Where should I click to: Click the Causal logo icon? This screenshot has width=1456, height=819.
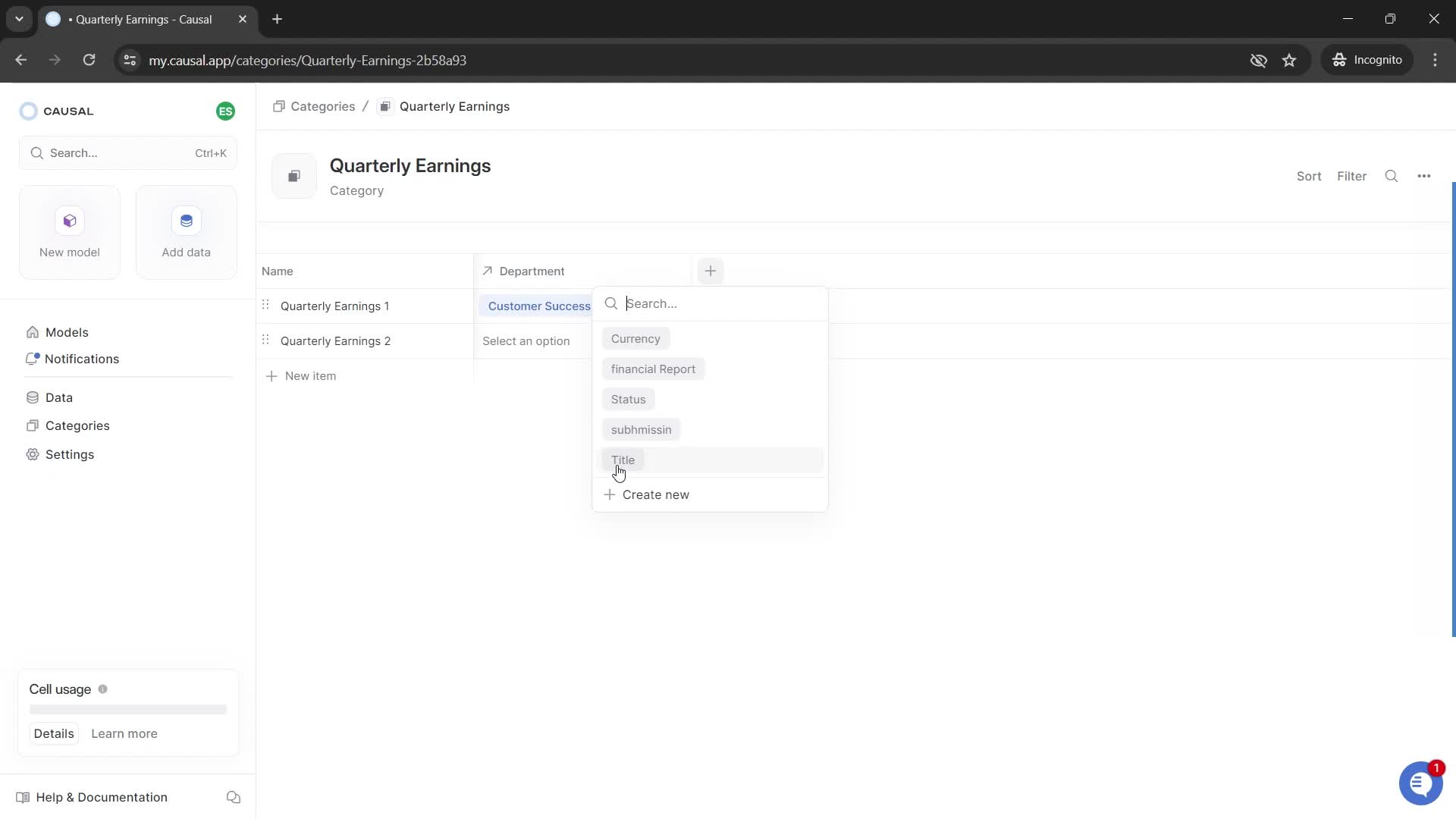coord(28,111)
